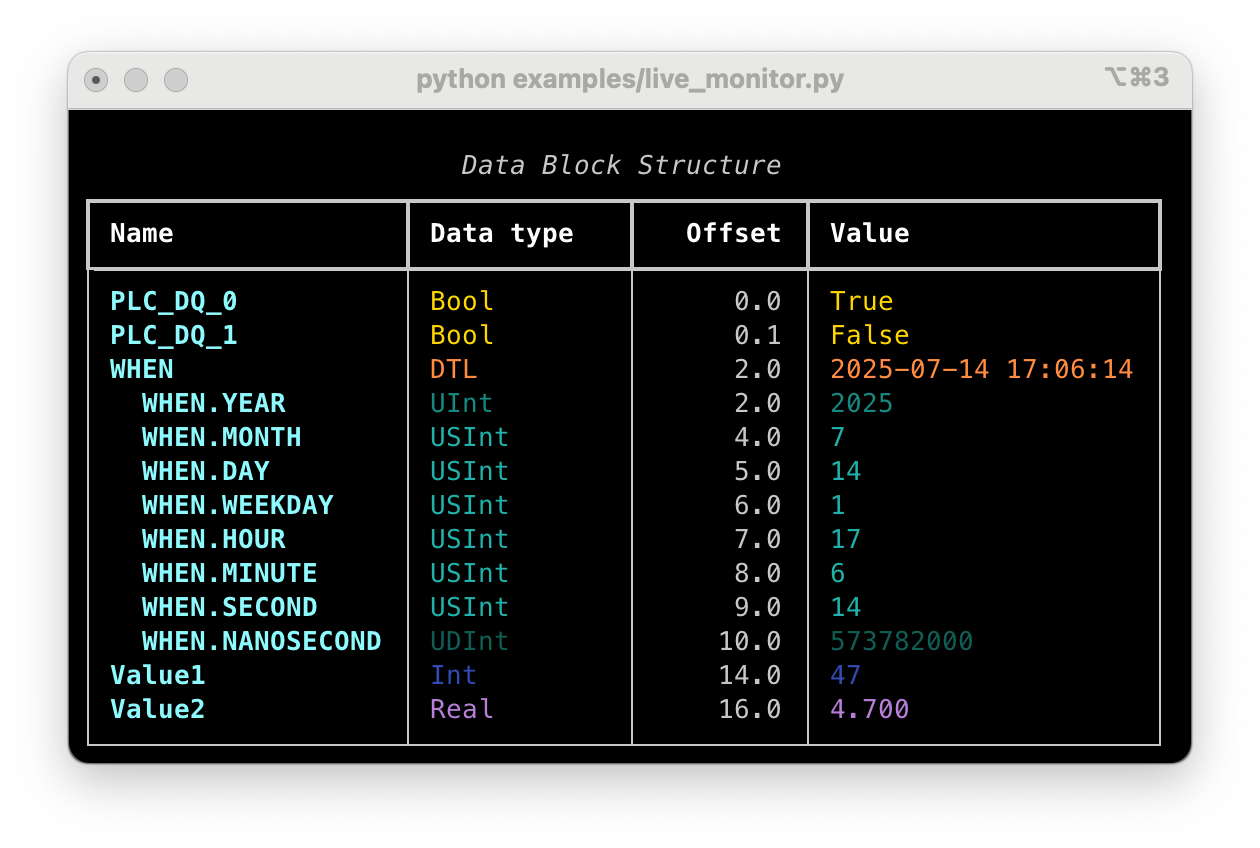Select the WHEN row in the data table
1260x848 pixels.
tap(140, 369)
